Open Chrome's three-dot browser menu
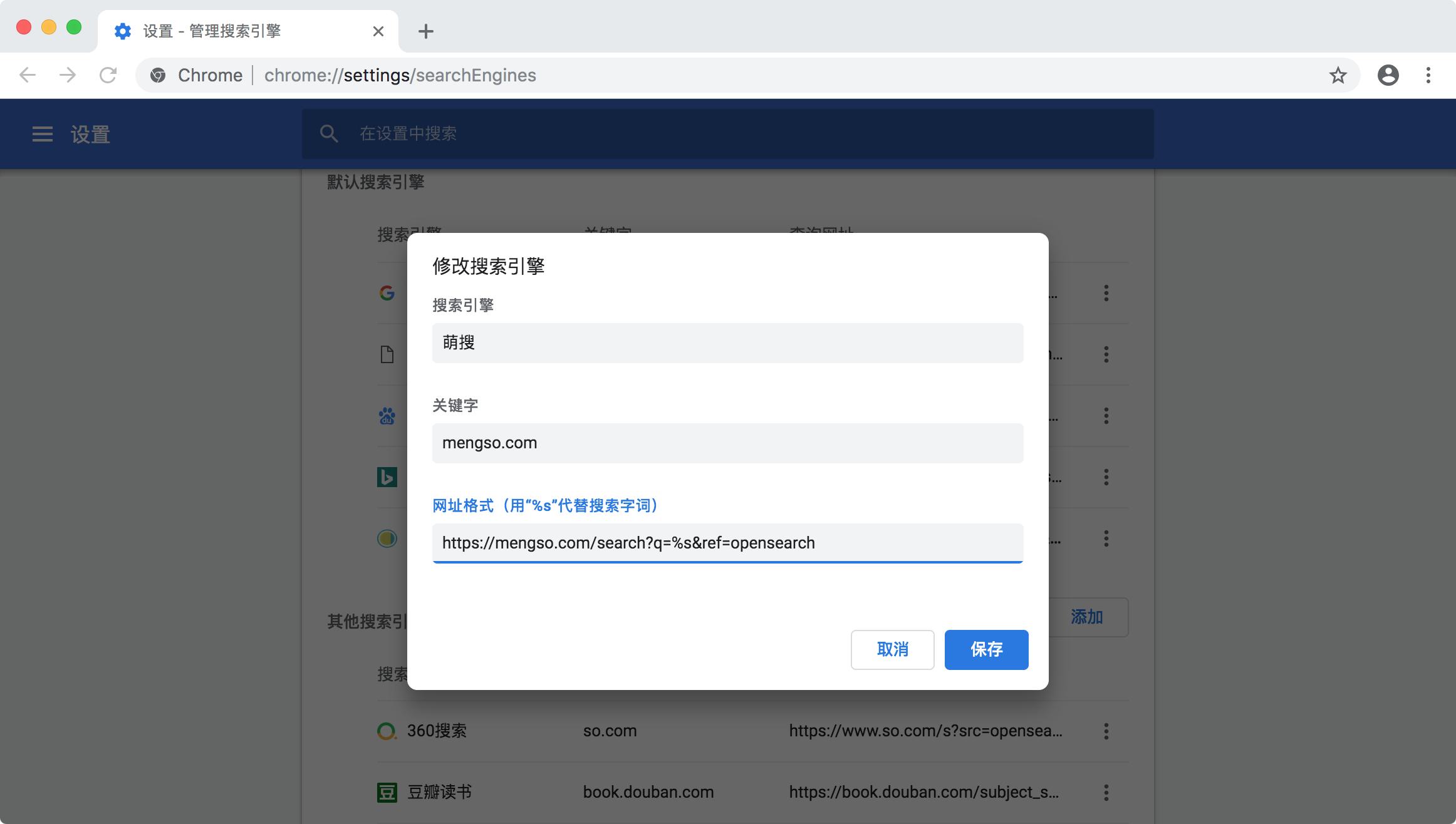This screenshot has height=824, width=1456. coord(1428,75)
